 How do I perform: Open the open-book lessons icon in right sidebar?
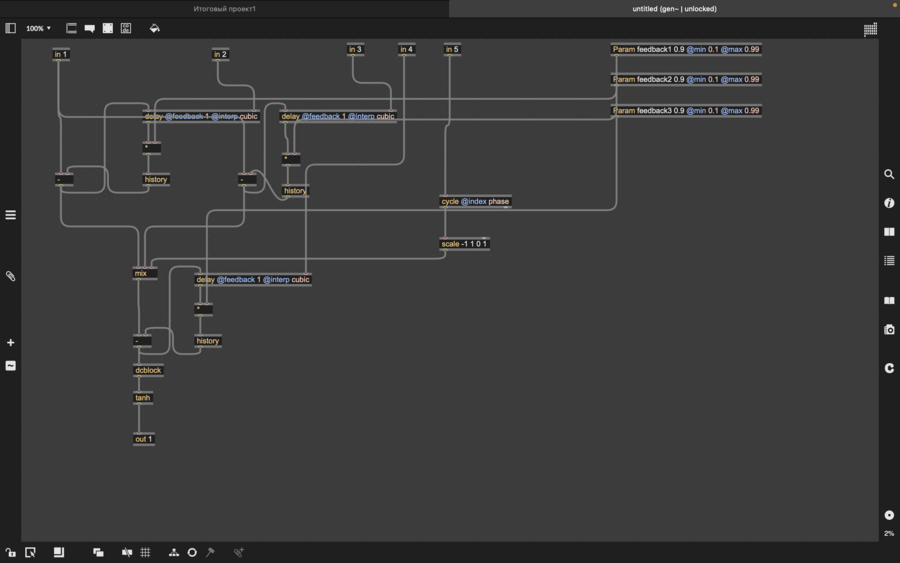coord(889,300)
